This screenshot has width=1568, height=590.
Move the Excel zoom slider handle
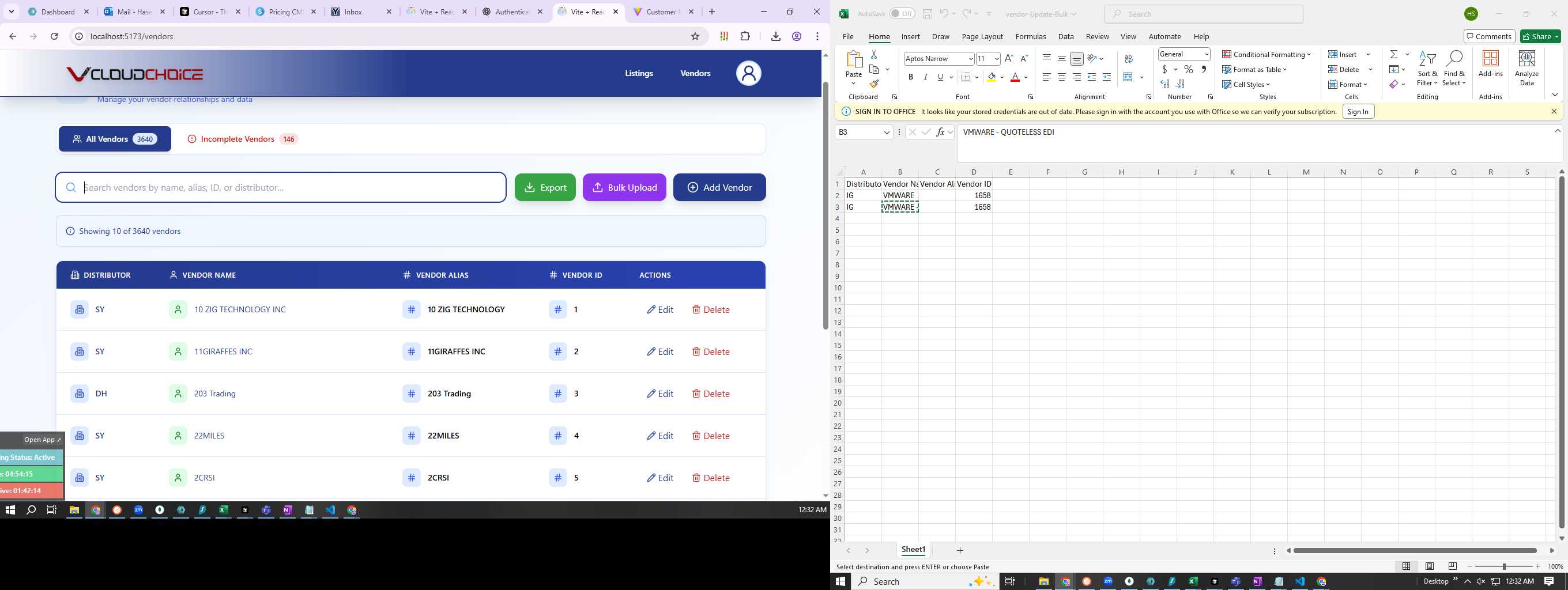[x=1503, y=566]
